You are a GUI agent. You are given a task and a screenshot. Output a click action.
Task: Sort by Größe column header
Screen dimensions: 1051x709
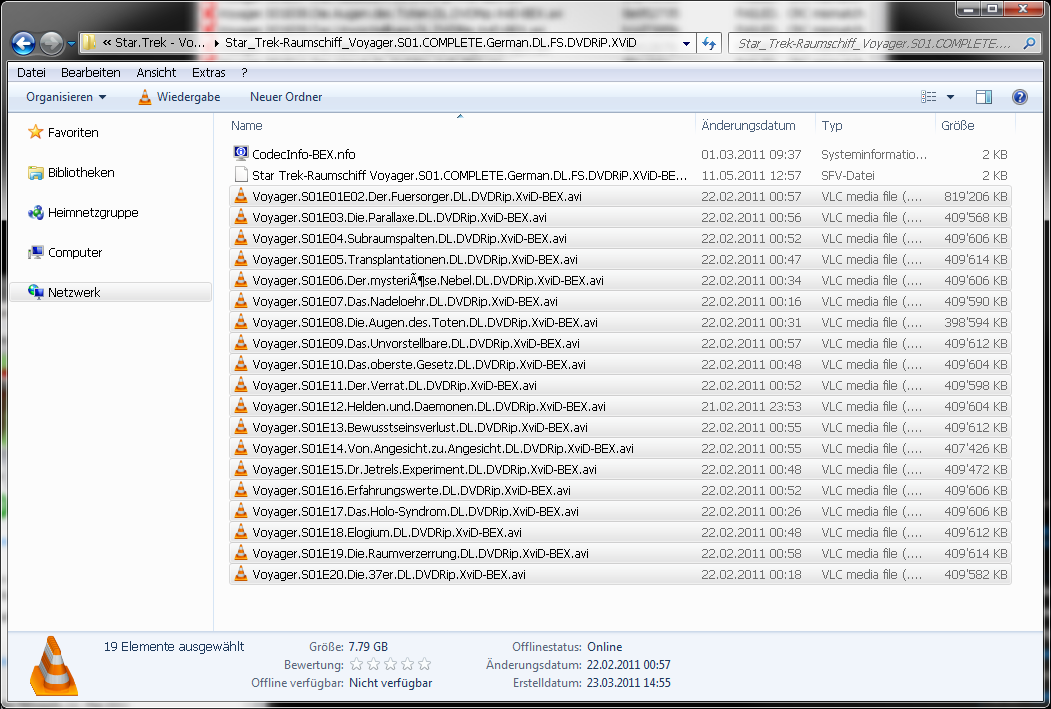958,125
